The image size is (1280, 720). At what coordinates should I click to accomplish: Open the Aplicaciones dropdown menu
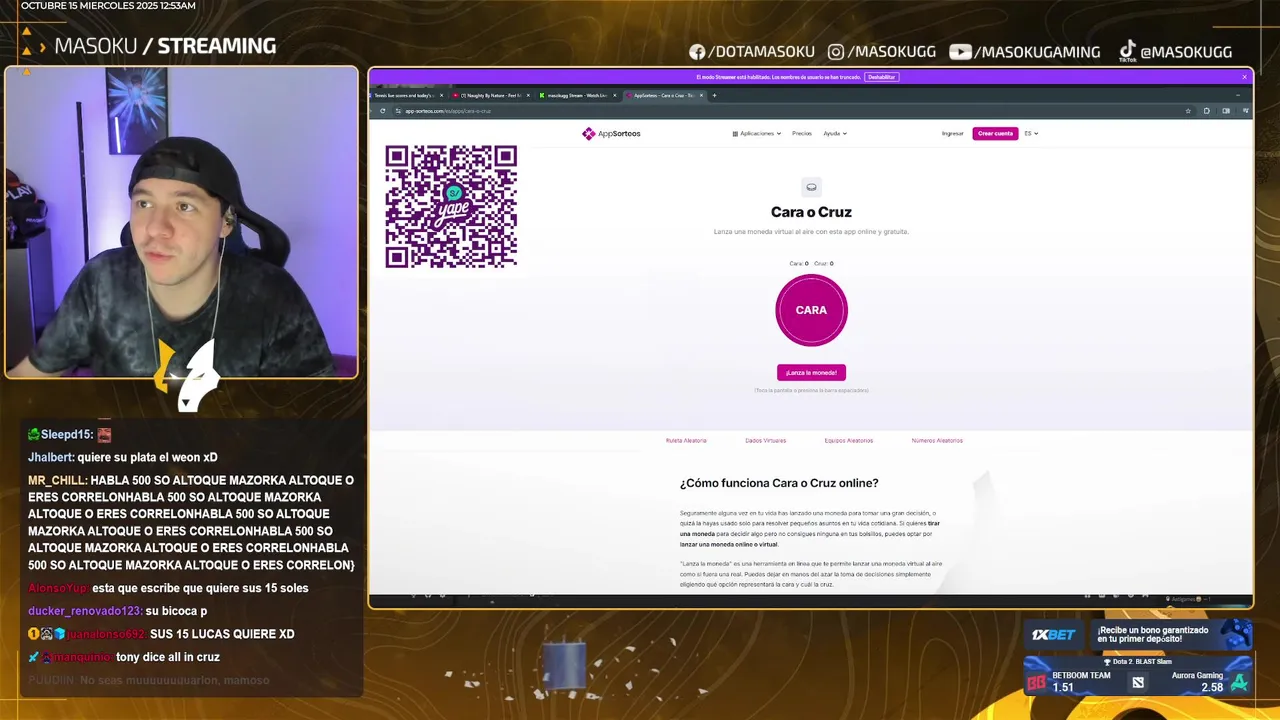coord(756,133)
